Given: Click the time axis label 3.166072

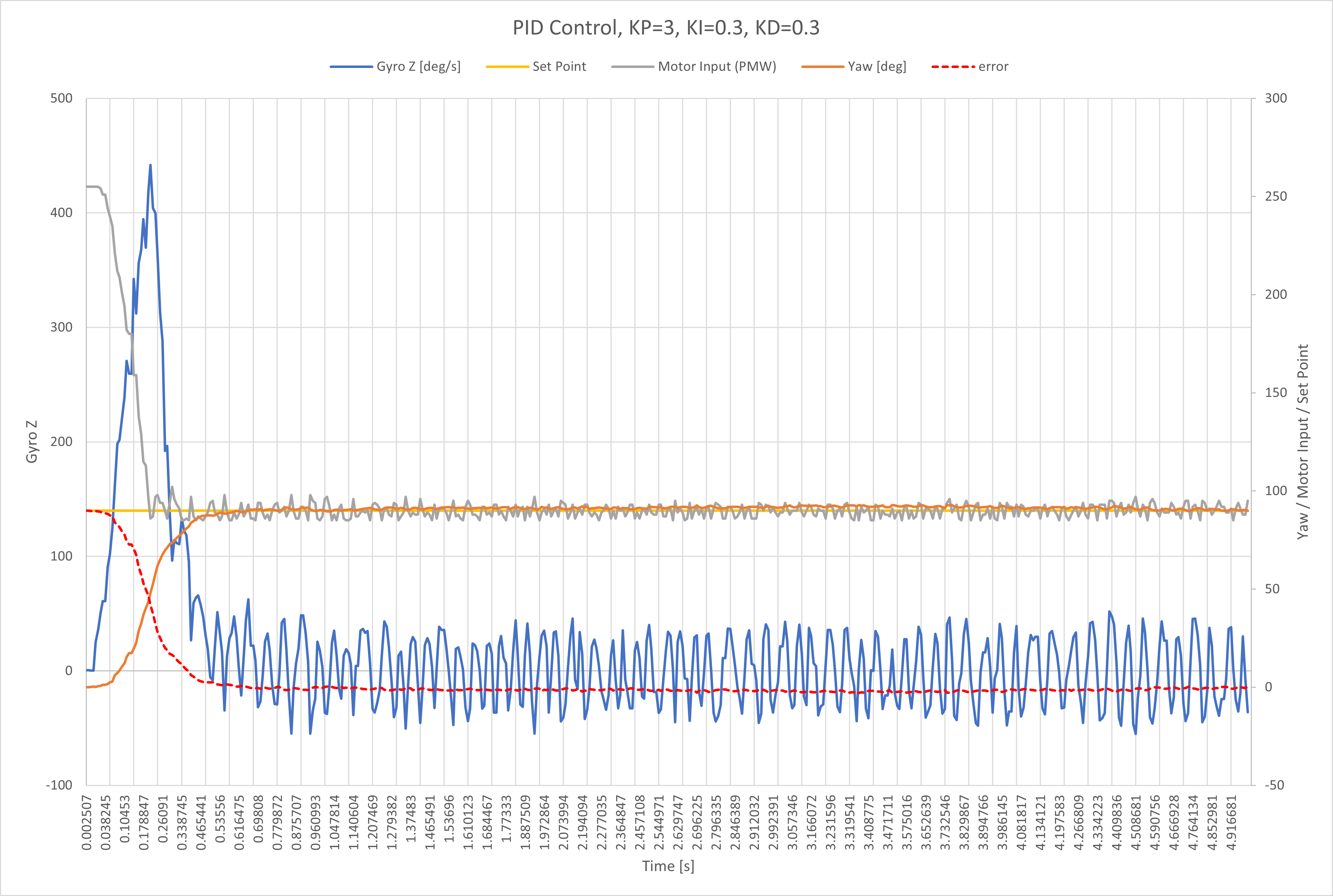Looking at the screenshot, I should pyautogui.click(x=812, y=822).
